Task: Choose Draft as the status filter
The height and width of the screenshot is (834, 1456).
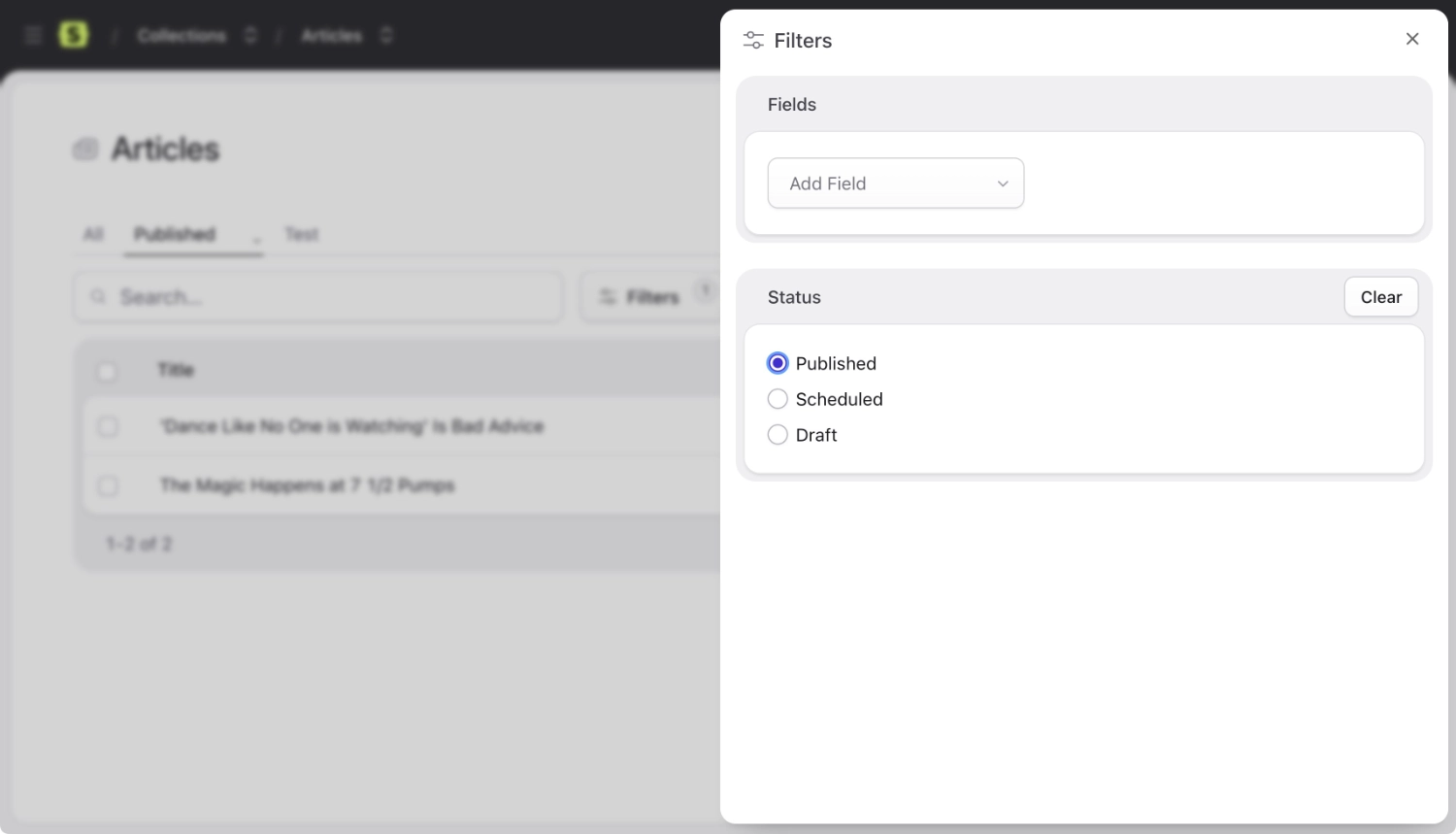Action: click(x=778, y=434)
